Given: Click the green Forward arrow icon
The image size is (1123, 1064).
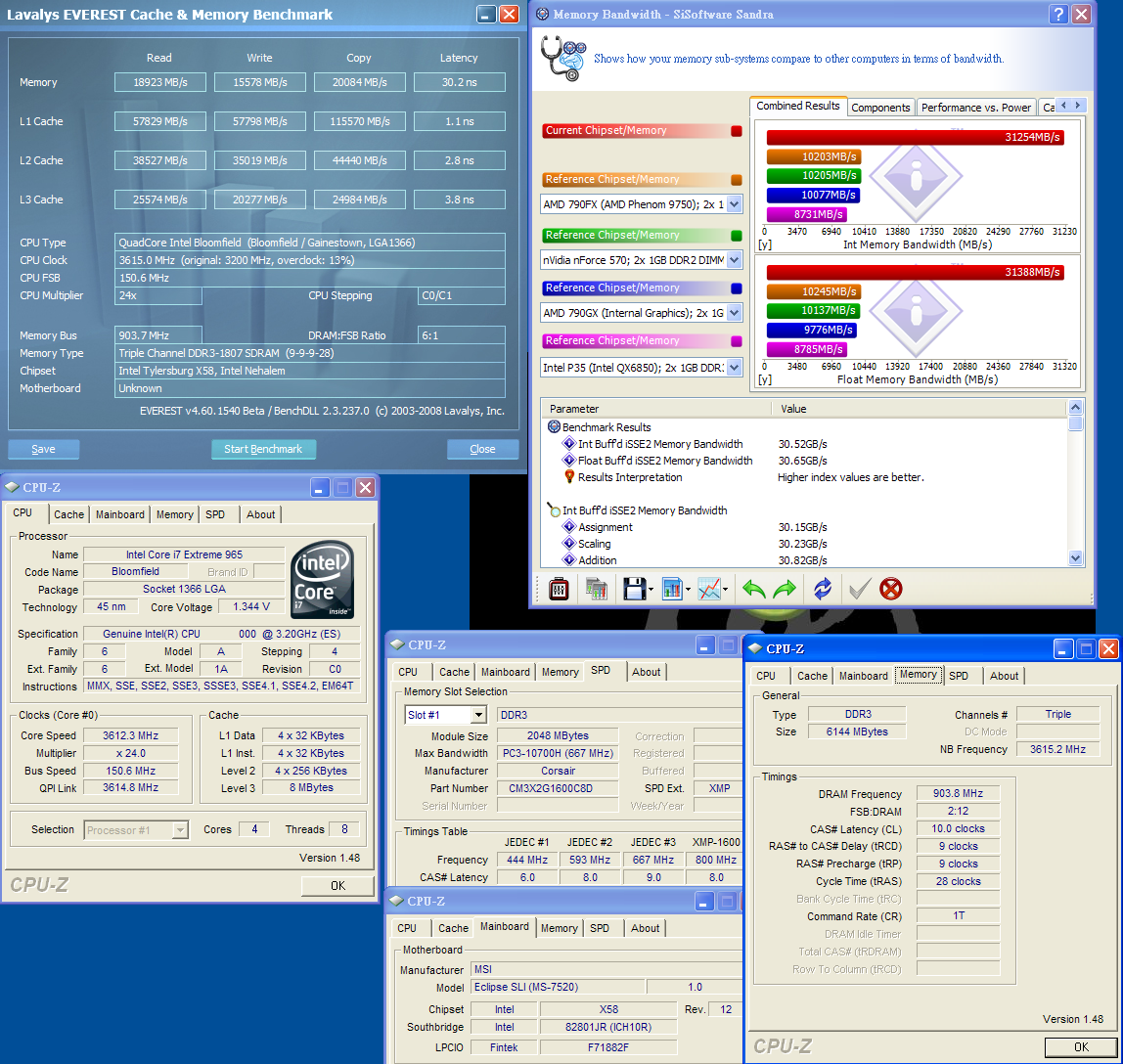Looking at the screenshot, I should [x=785, y=589].
